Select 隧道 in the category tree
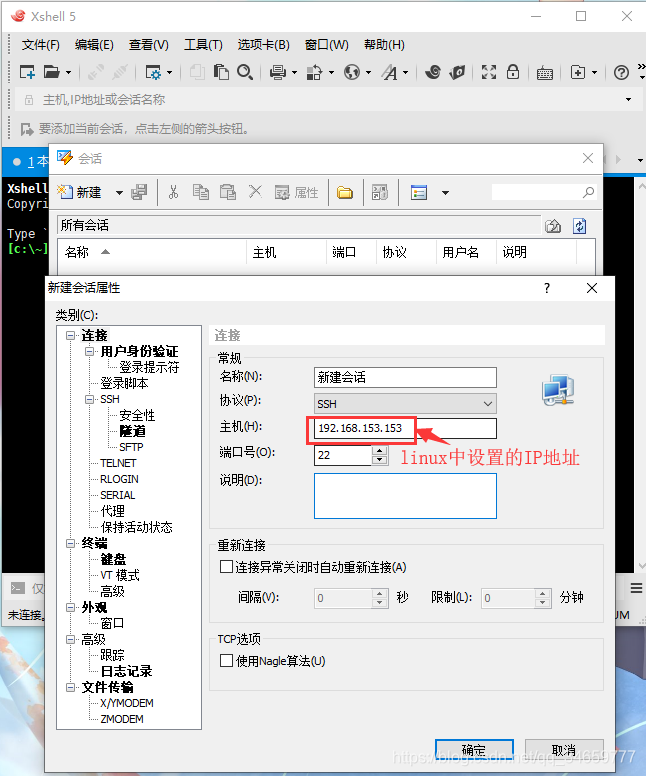 (133, 431)
